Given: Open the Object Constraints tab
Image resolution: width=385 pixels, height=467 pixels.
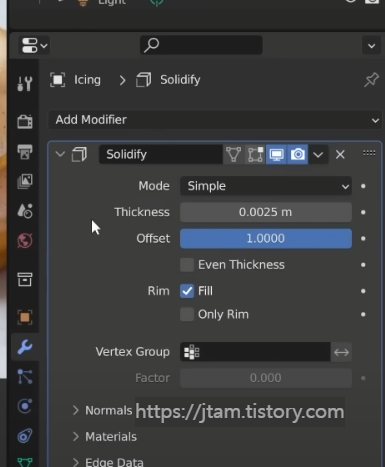Looking at the screenshot, I should click(25, 436).
